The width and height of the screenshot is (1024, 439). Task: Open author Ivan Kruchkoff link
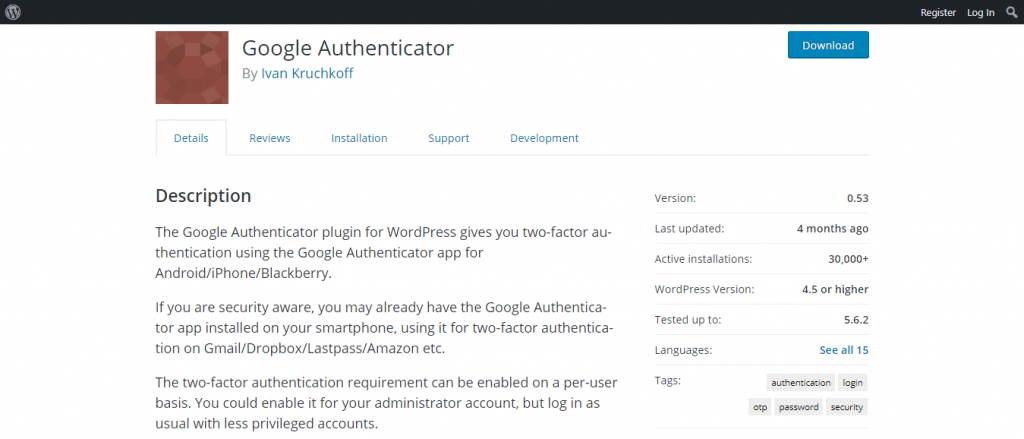click(x=307, y=73)
